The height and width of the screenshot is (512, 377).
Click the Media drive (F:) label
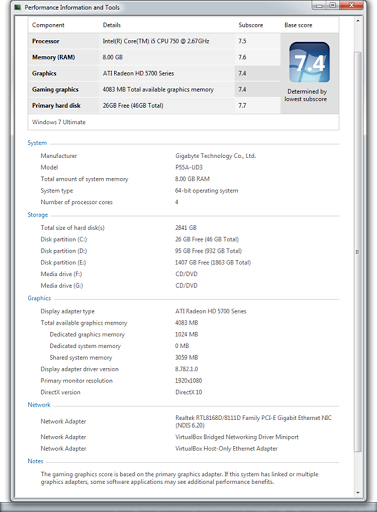[61, 274]
